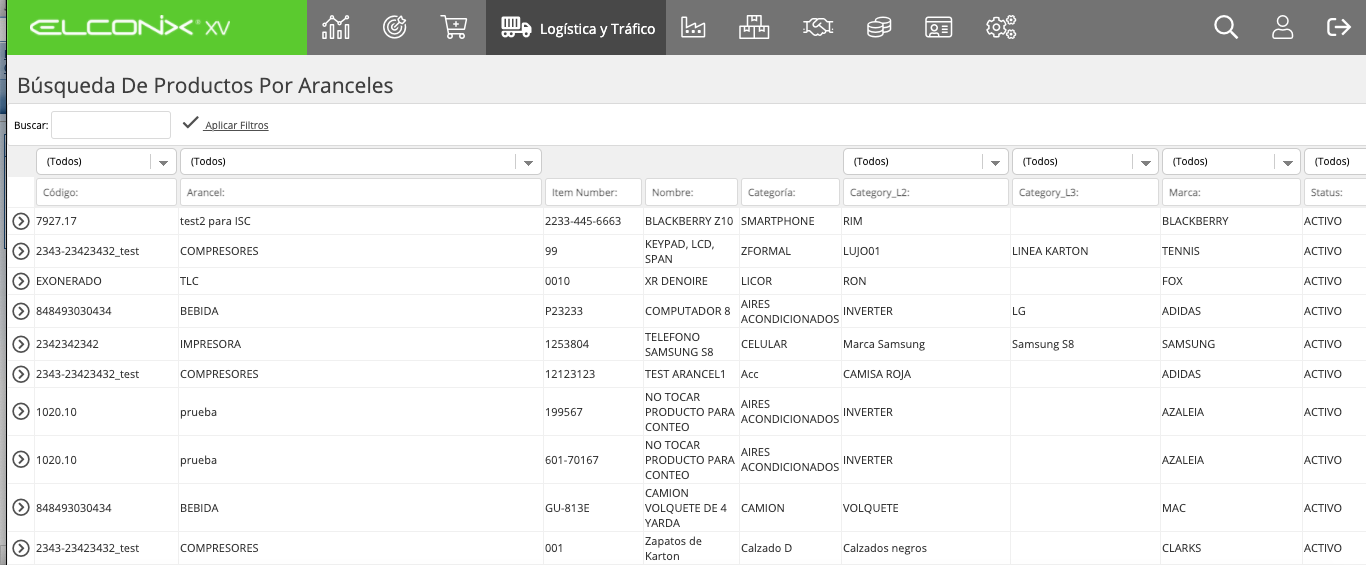This screenshot has height=565, width=1366.
Task: Click the Nombre filter input
Action: point(691,192)
